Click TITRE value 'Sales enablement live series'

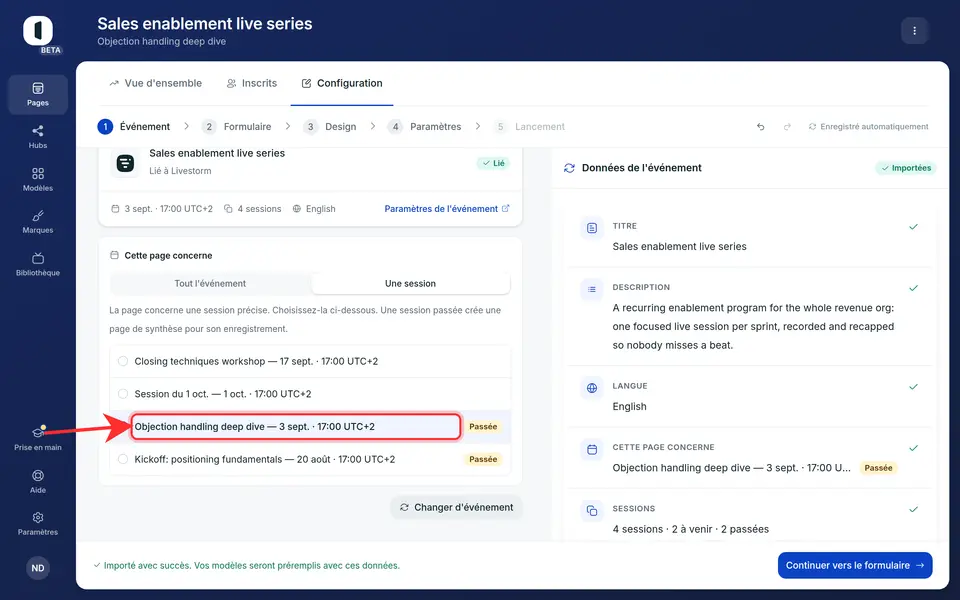[x=680, y=247]
